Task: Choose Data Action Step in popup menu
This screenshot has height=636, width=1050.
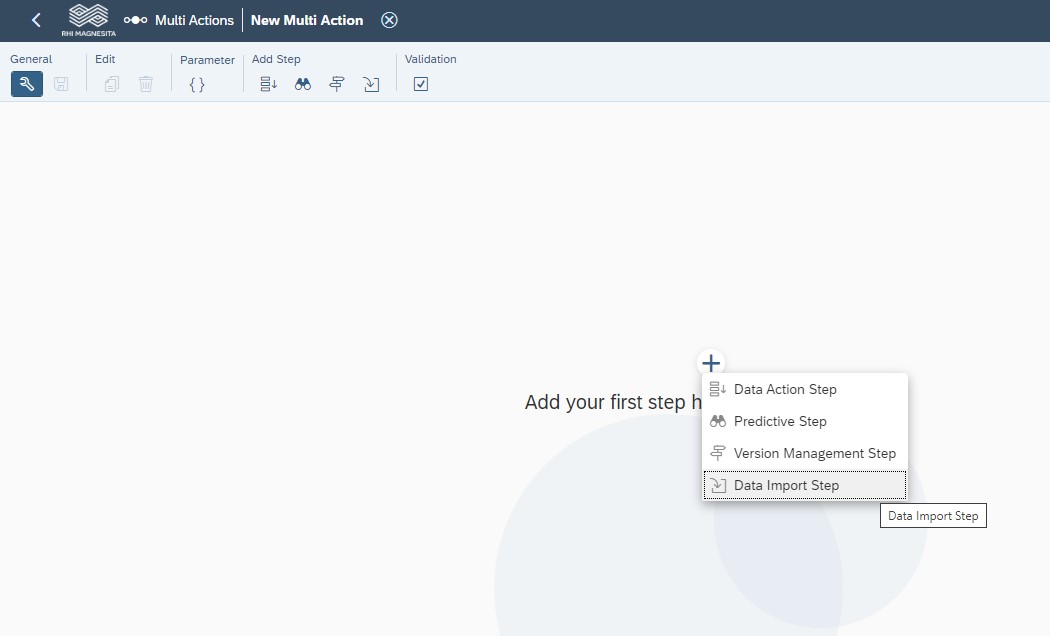Action: pyautogui.click(x=785, y=389)
